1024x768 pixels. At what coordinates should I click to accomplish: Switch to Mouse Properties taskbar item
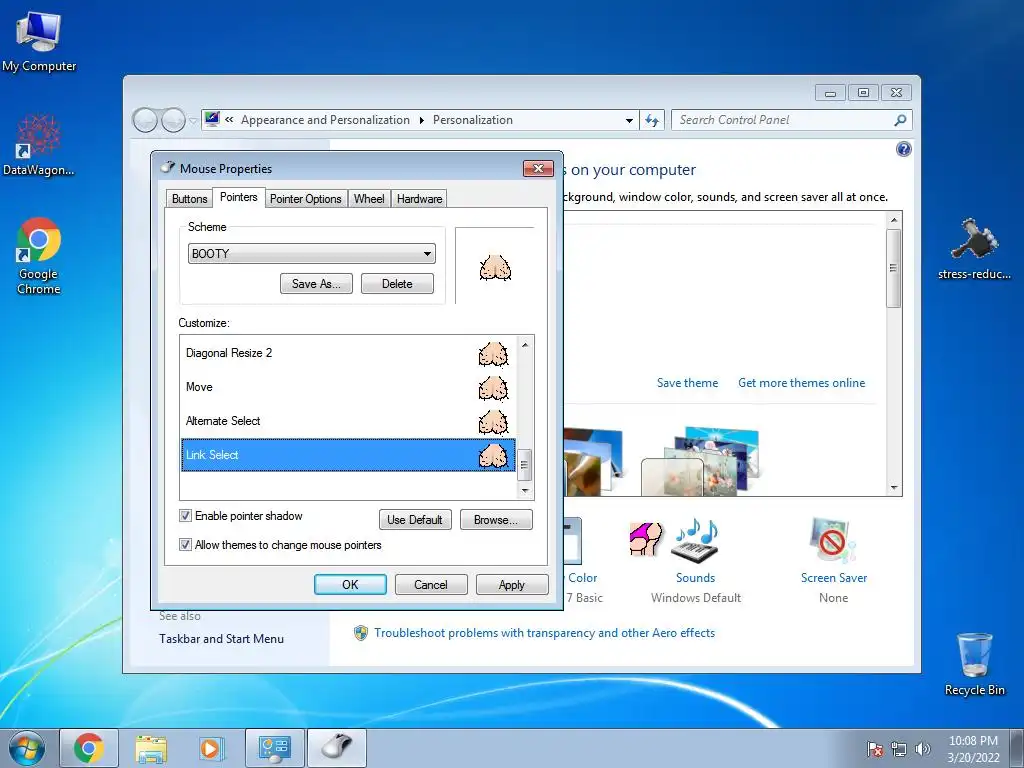[x=336, y=748]
